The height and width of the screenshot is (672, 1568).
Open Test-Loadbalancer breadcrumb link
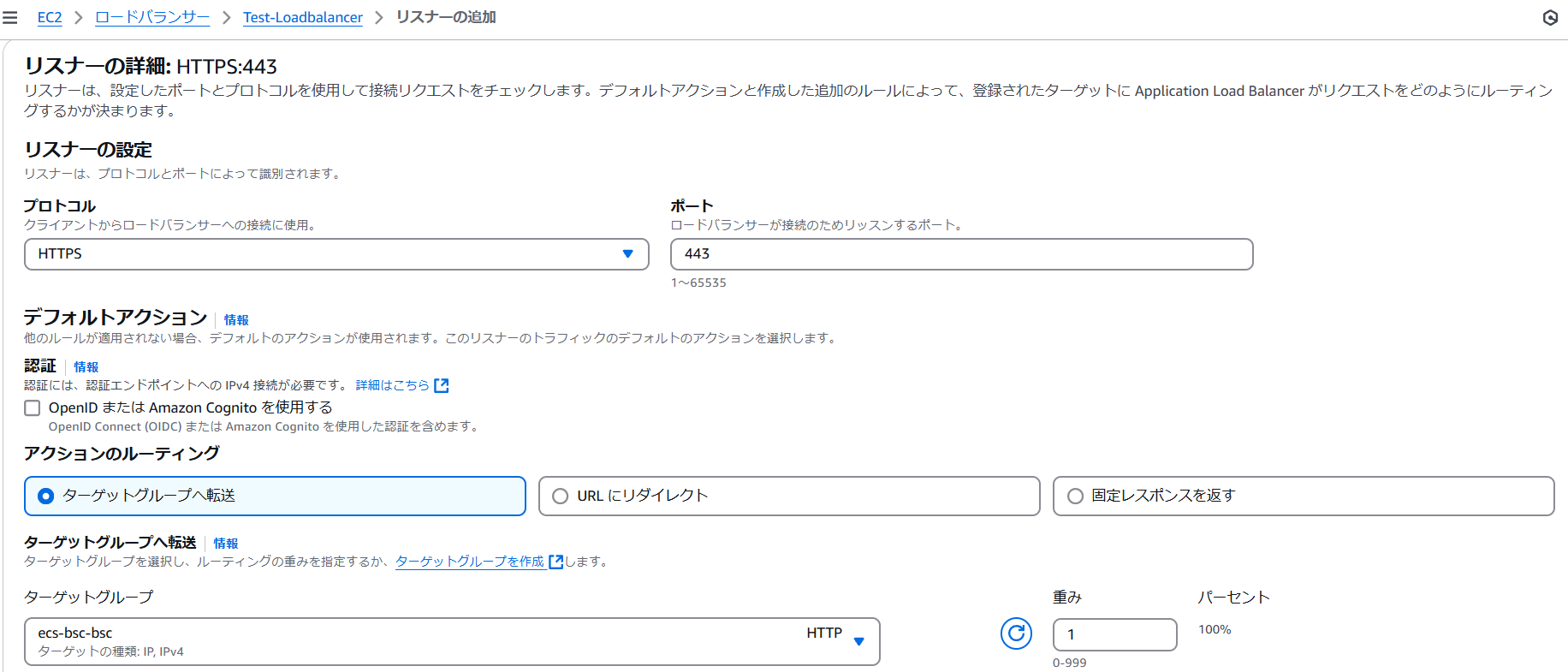coord(303,17)
